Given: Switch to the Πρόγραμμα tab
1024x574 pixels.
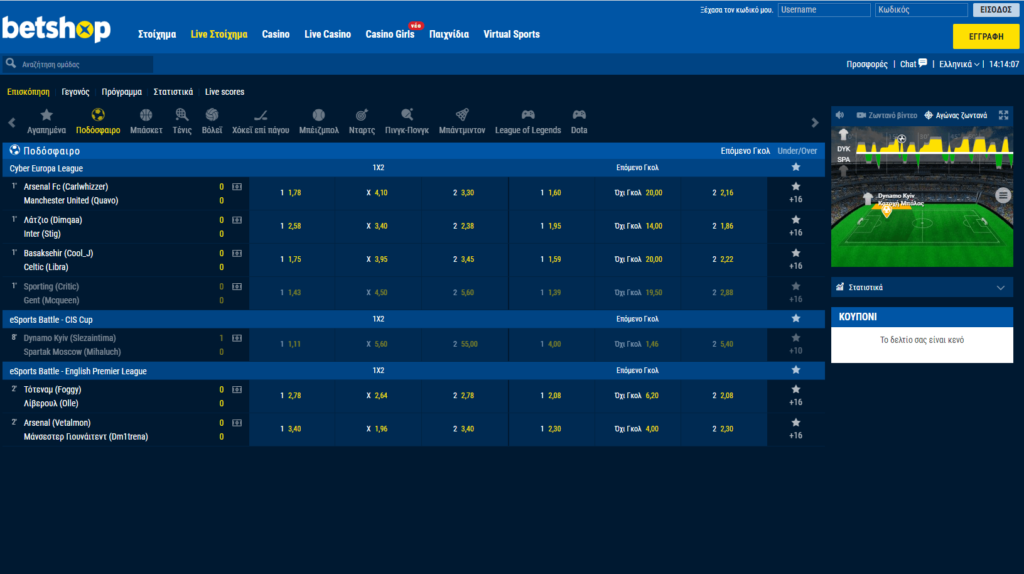Looking at the screenshot, I should coord(121,92).
